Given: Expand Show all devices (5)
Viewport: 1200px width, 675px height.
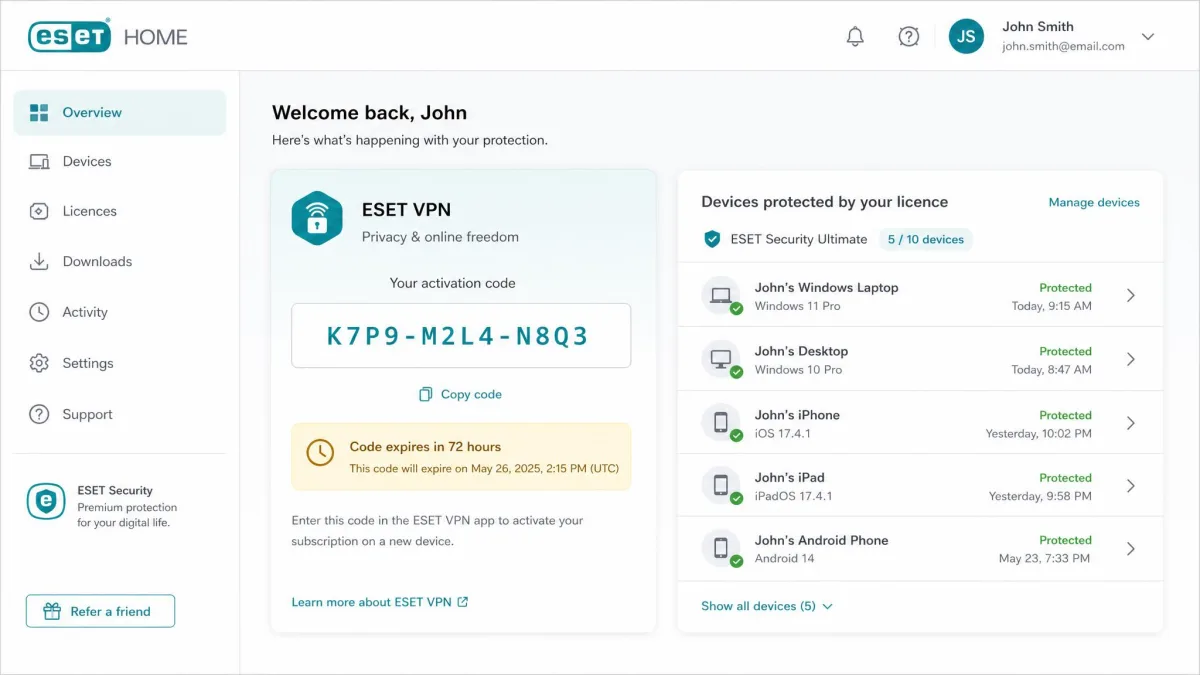Looking at the screenshot, I should 767,606.
